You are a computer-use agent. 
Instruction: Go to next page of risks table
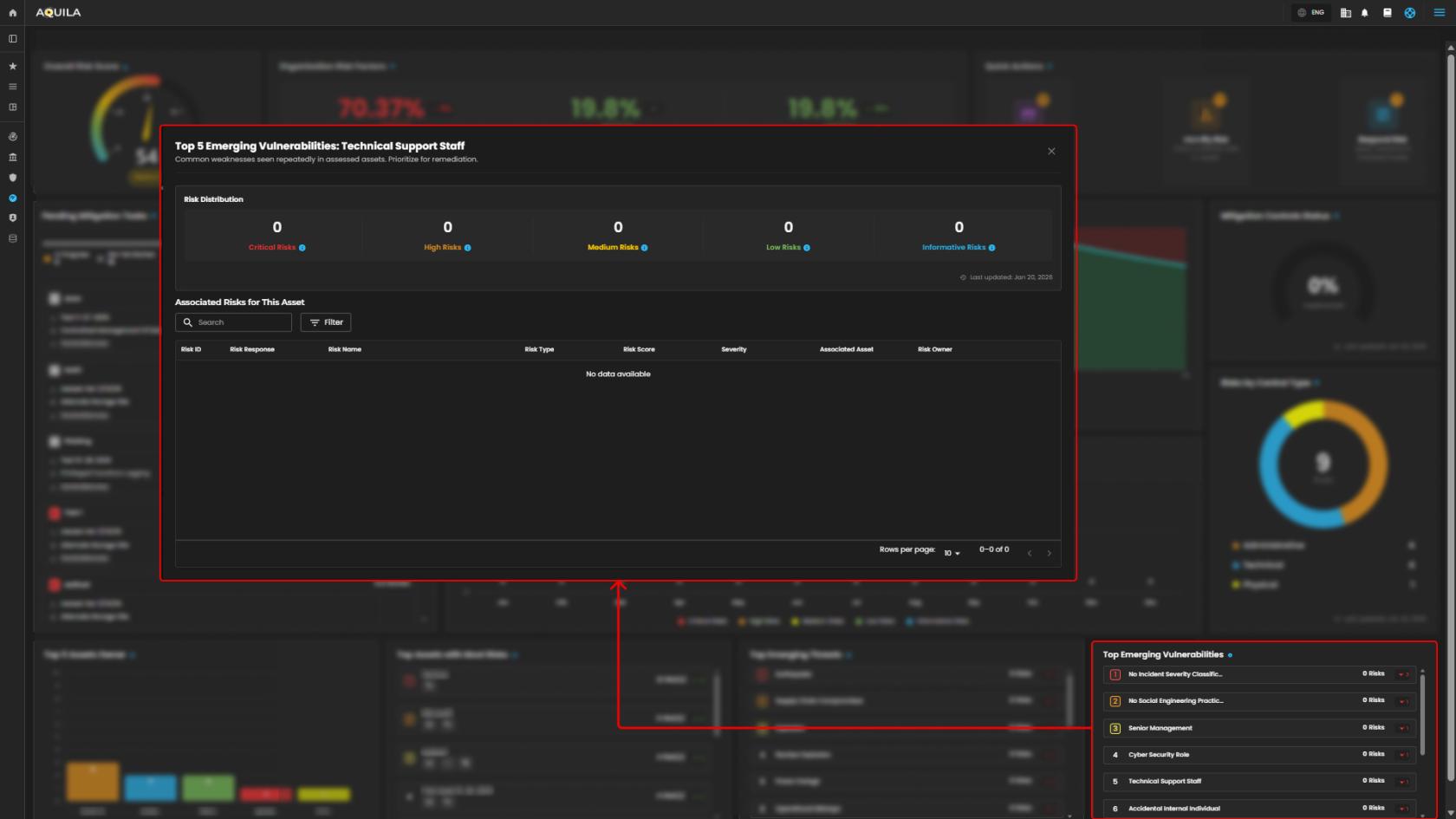[x=1049, y=553]
